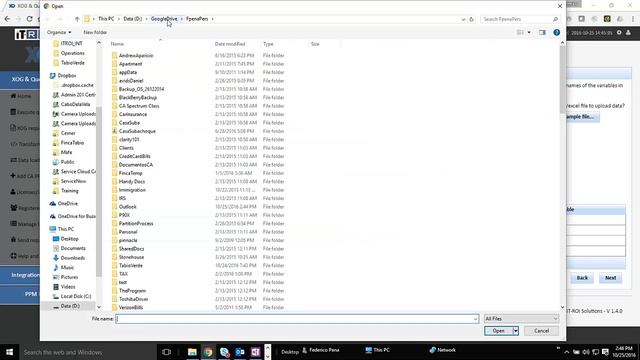Select Data (D:) in the navigation pane
The height and width of the screenshot is (360, 640).
pos(70,306)
